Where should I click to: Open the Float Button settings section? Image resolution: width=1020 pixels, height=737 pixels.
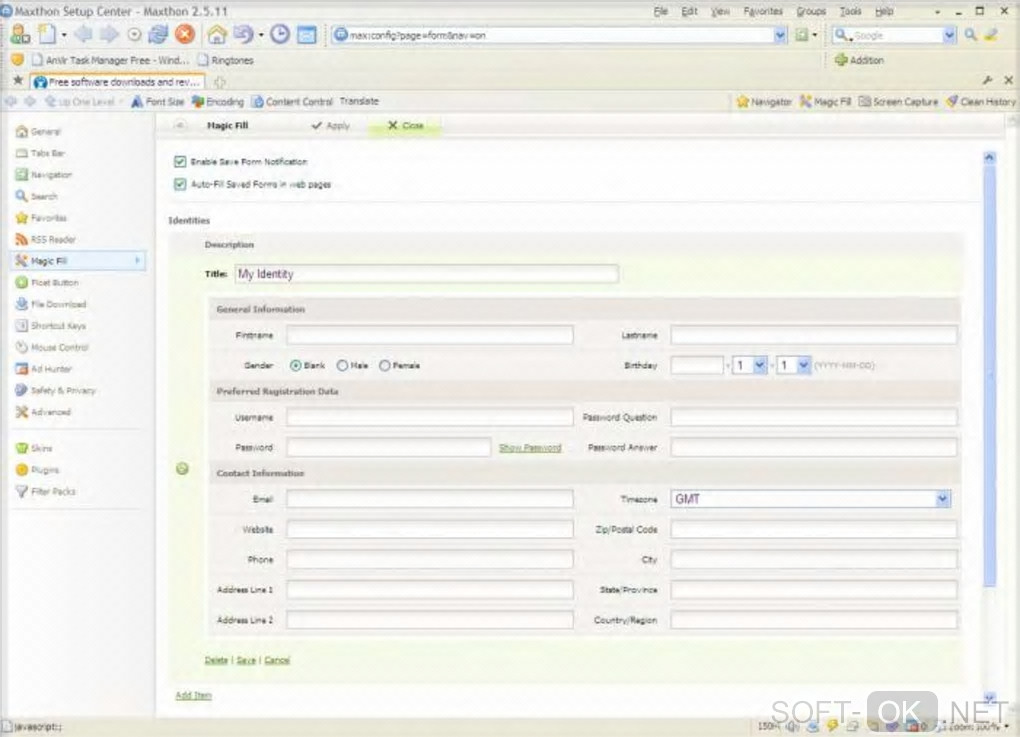click(47, 282)
